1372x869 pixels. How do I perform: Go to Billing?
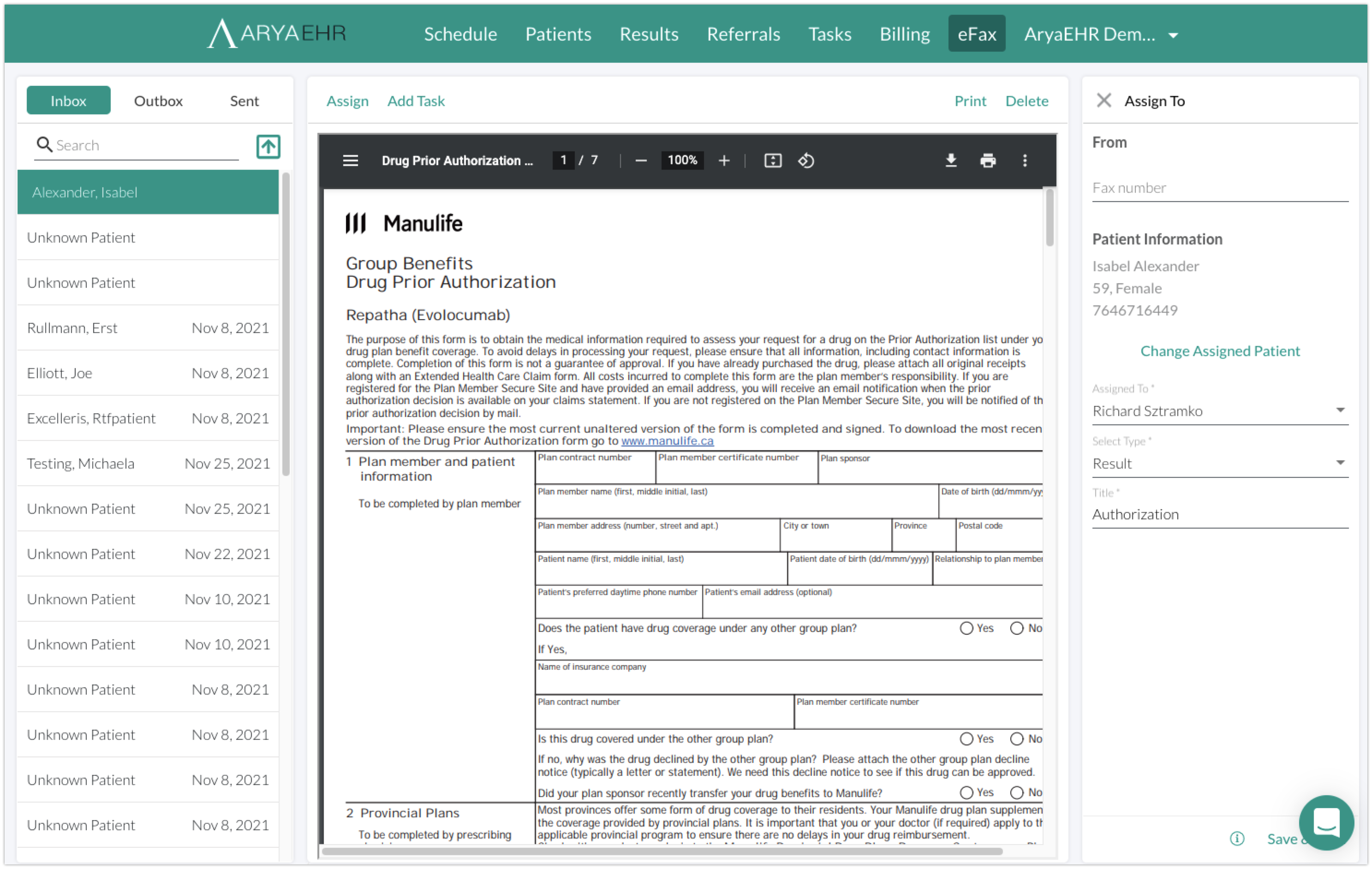pos(904,34)
